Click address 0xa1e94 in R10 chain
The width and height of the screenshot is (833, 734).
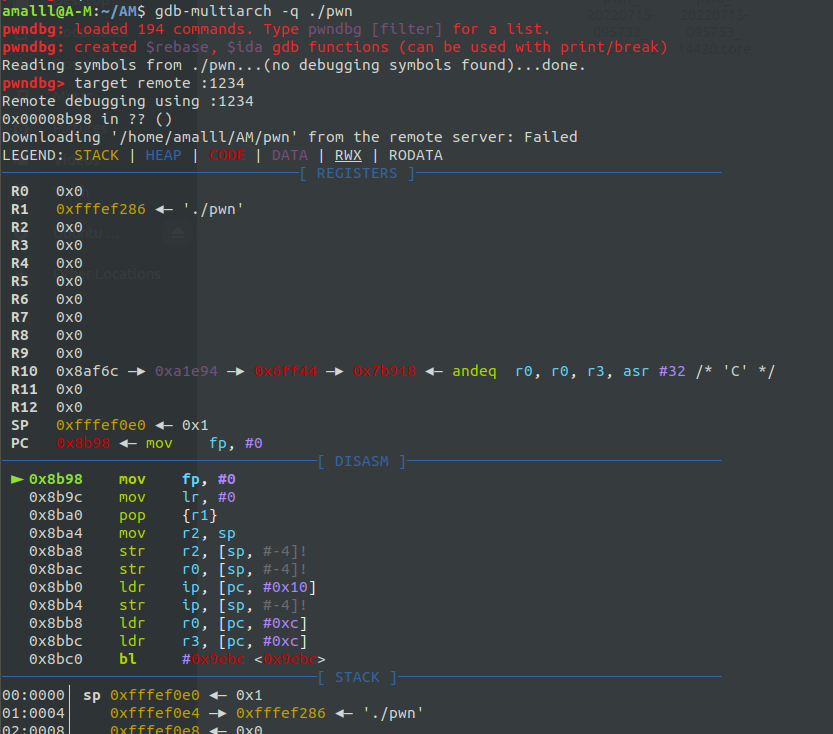coord(186,371)
